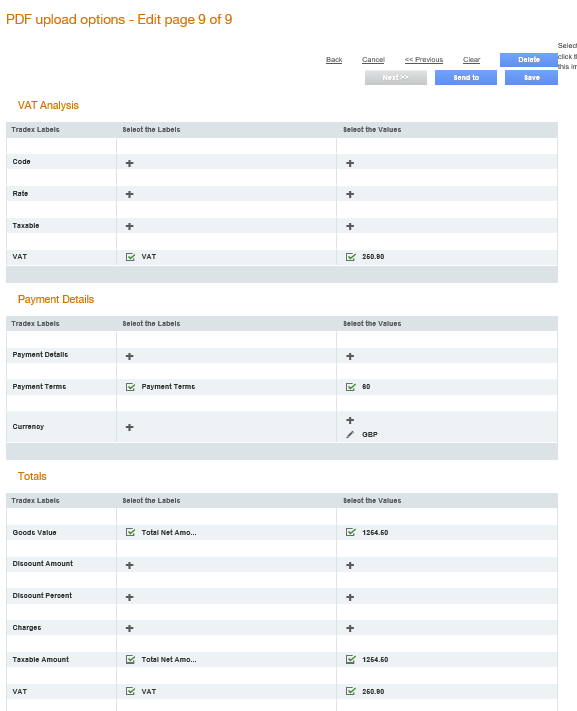Click the 'Charges' Tradex label
Image resolution: width=577 pixels, height=711 pixels.
click(x=27, y=628)
